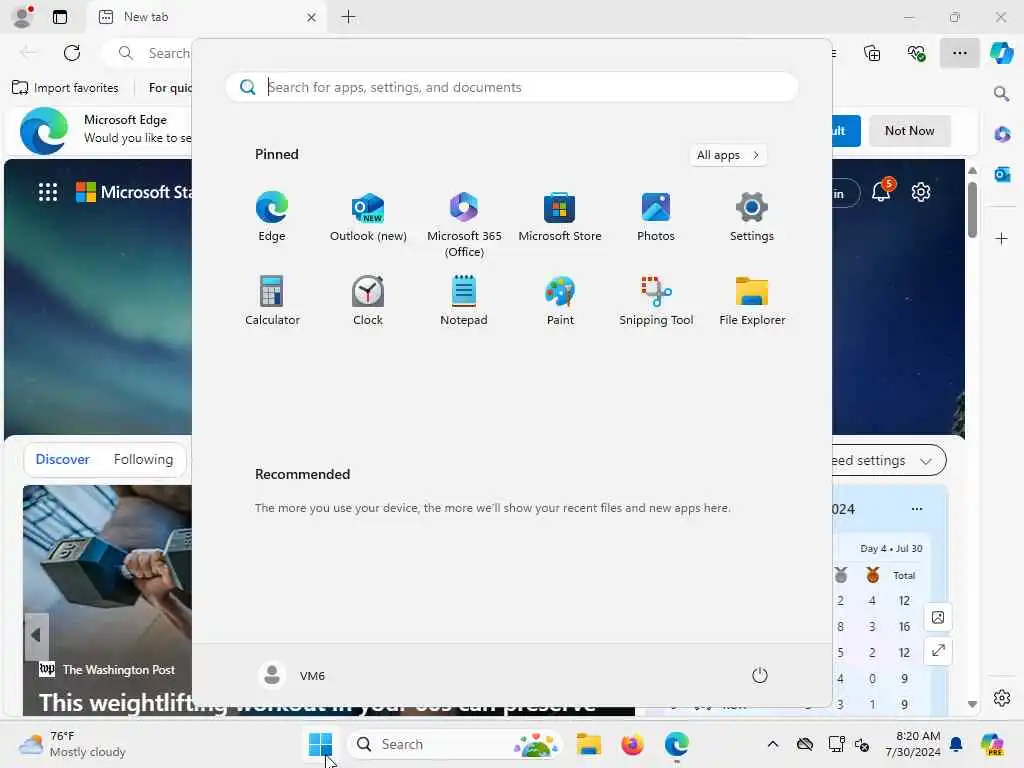Viewport: 1024px width, 768px height.
Task: Click the Windows Start button on taskbar
Action: pyautogui.click(x=320, y=744)
